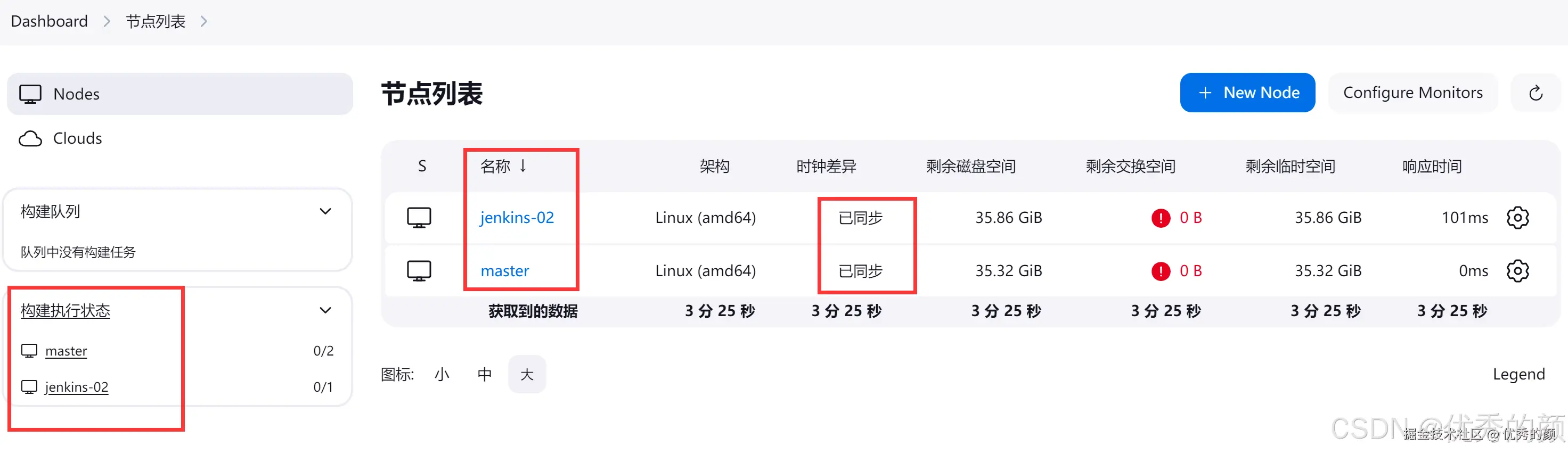Collapse the 构建队列 panel chevron

click(325, 212)
